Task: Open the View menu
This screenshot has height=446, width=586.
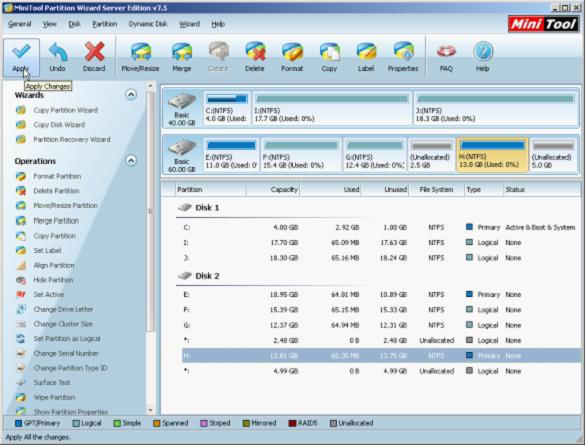Action: pyautogui.click(x=49, y=24)
